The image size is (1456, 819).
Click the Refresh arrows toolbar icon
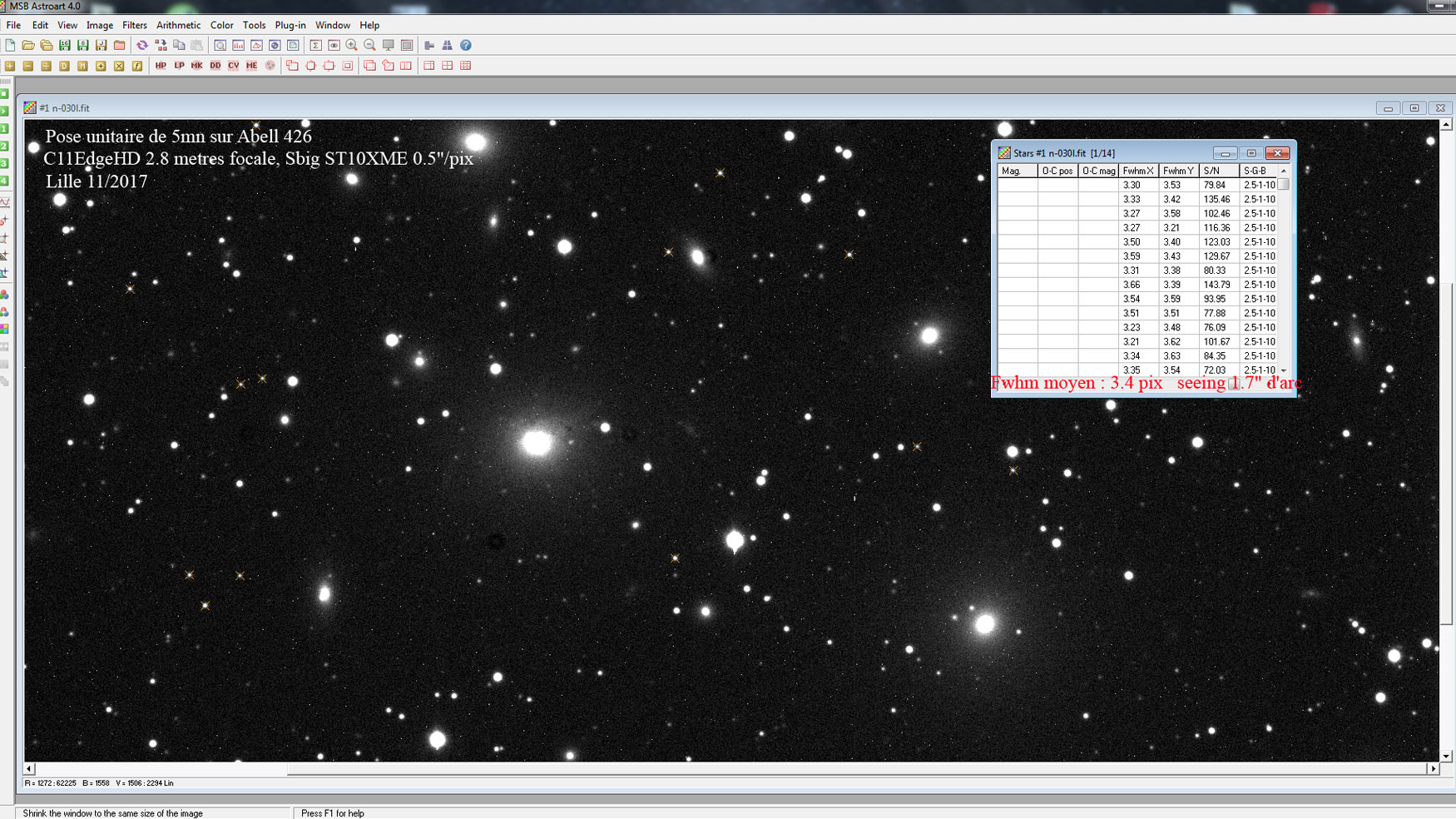pyautogui.click(x=142, y=46)
